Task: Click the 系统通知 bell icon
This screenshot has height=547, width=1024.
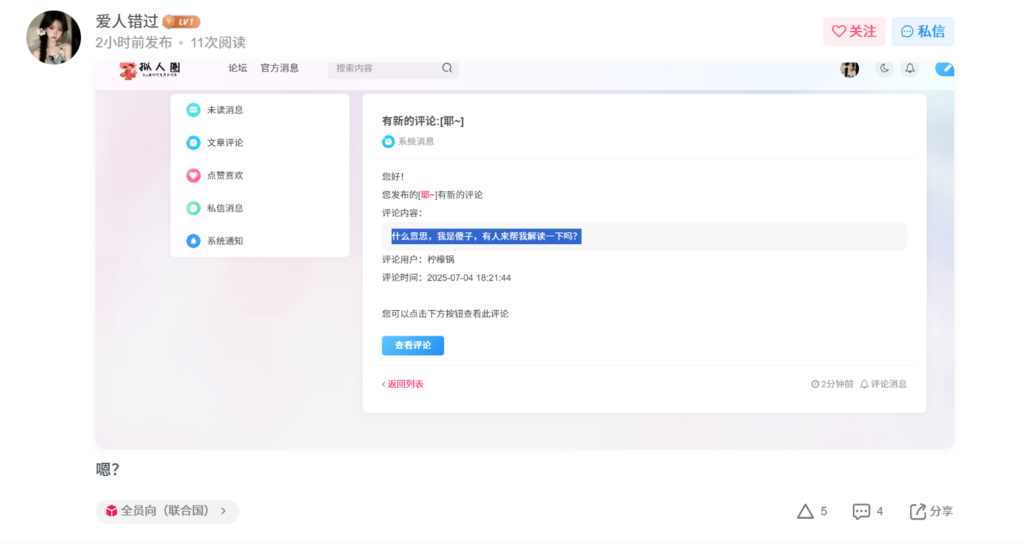Action: 193,241
